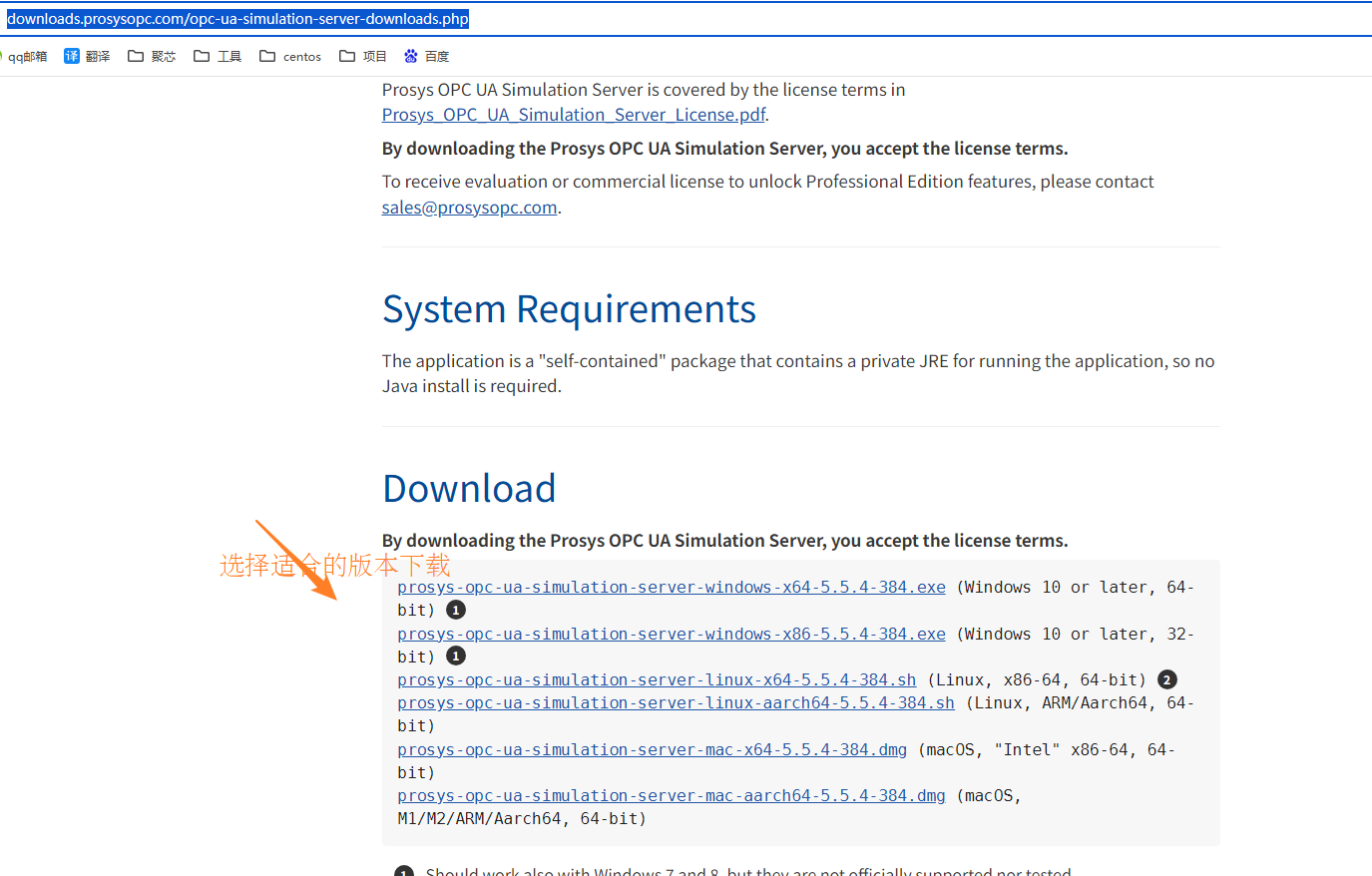
Task: Click text '(macOS, "Intel" x86-64, 64-'
Action: click(x=1046, y=750)
